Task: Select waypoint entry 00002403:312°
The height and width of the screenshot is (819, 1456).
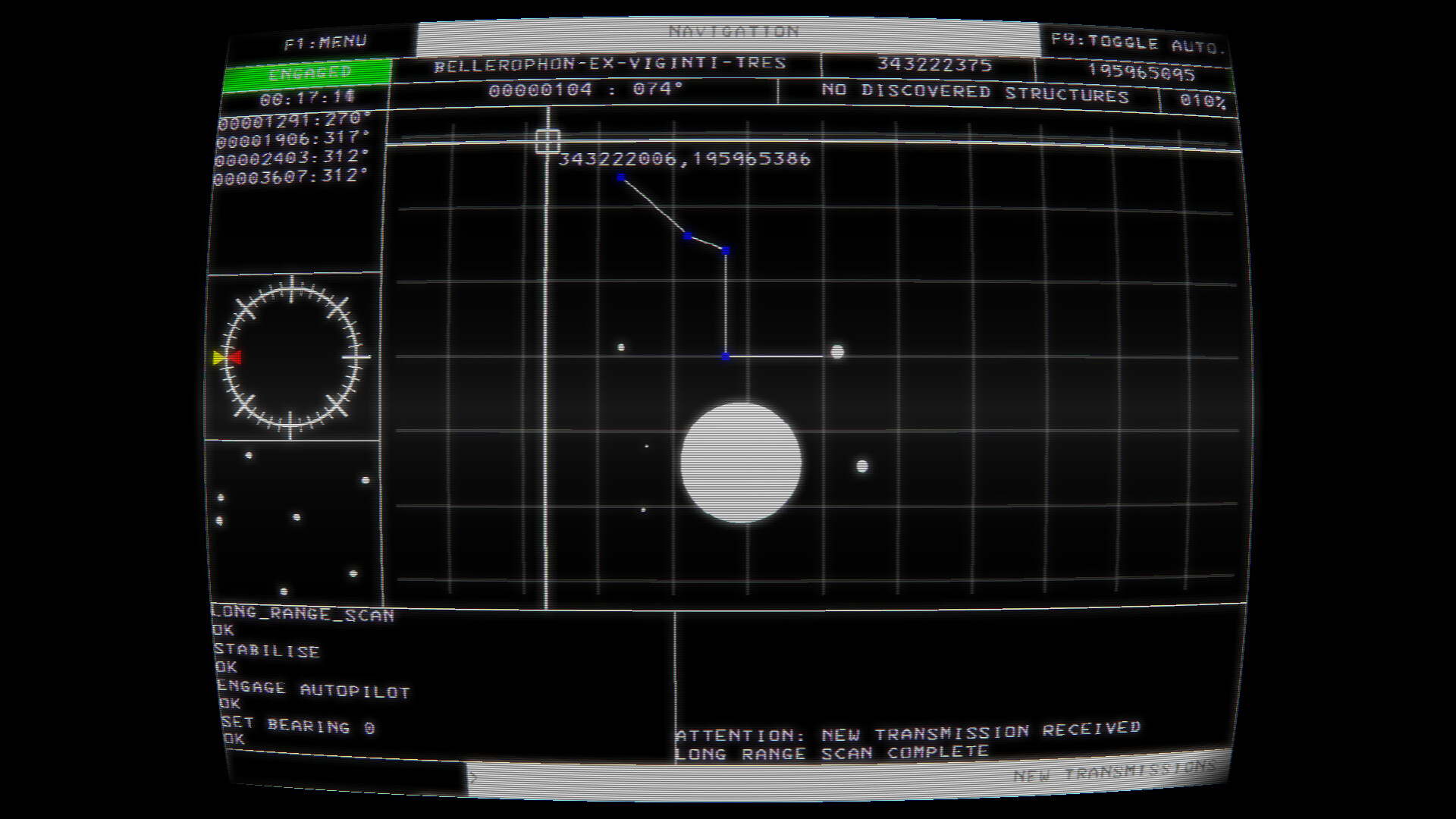Action: click(x=291, y=158)
